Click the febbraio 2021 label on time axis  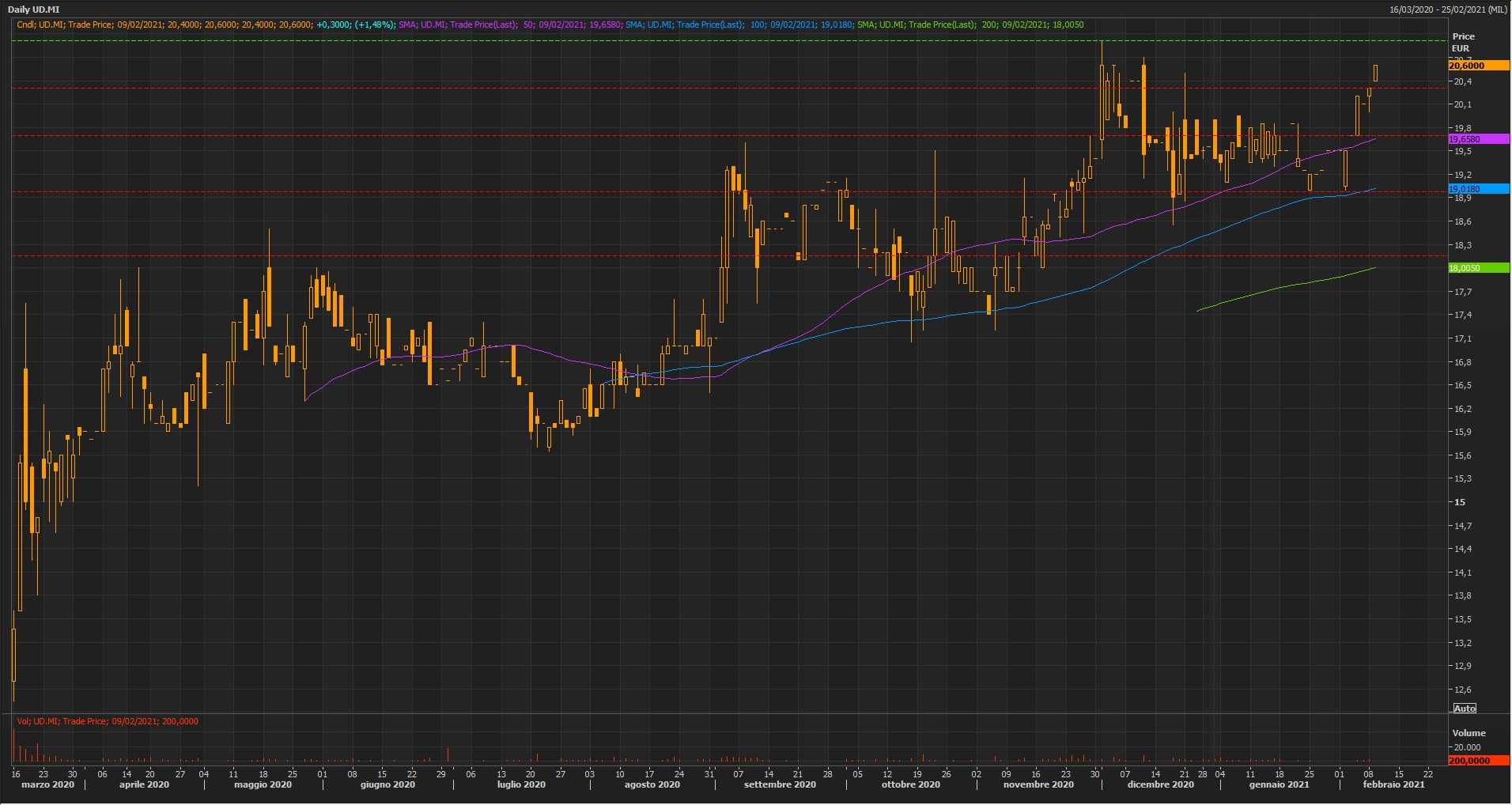point(1393,785)
